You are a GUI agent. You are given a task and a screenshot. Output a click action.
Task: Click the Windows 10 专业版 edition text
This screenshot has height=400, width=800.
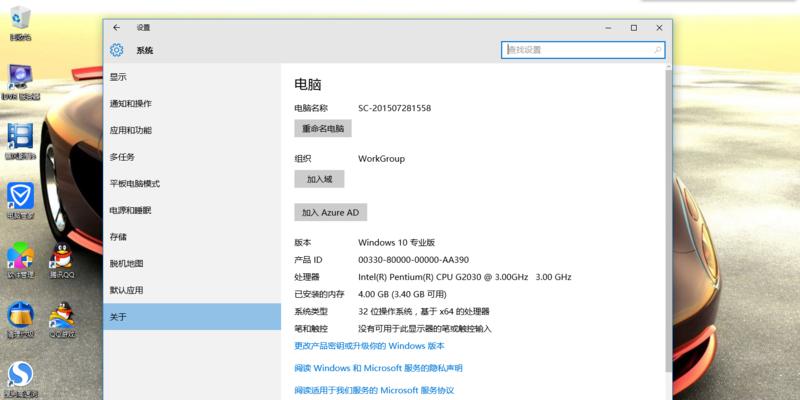tap(396, 242)
